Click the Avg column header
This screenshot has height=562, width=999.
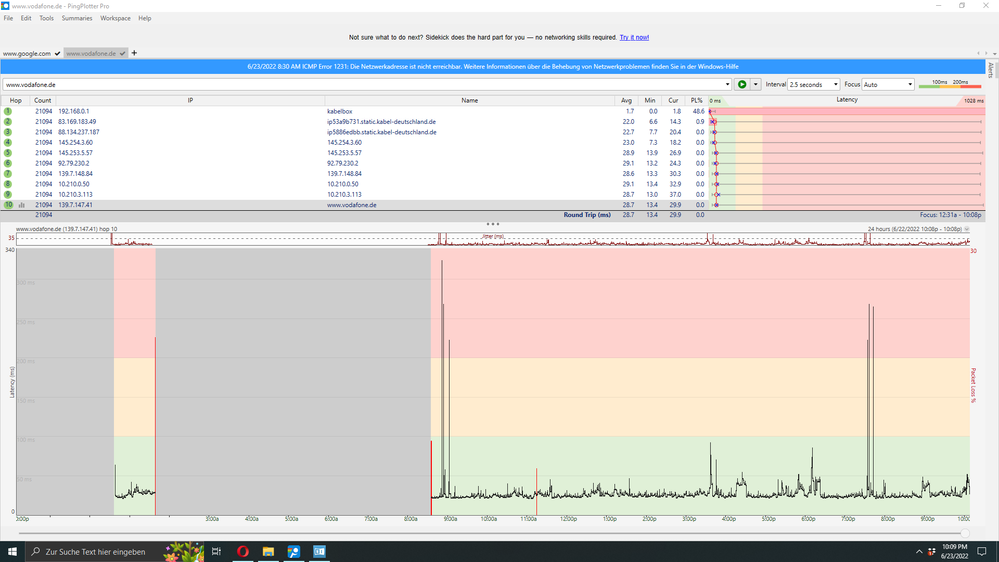click(x=626, y=101)
